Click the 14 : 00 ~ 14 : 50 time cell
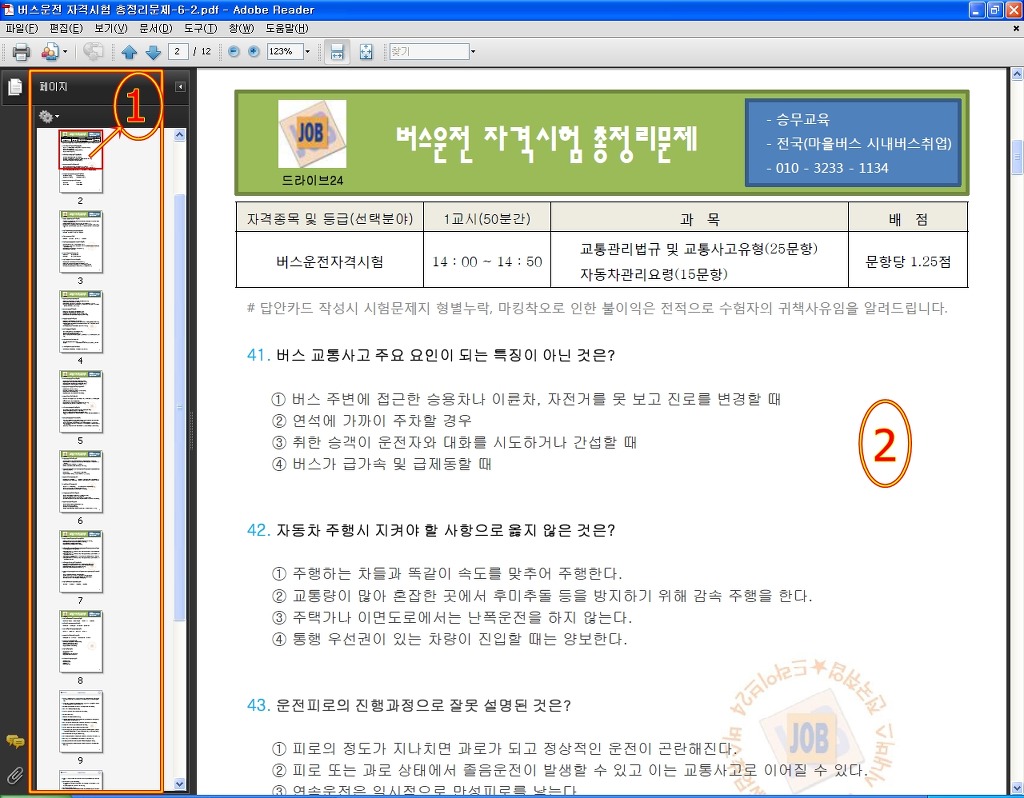 click(487, 262)
